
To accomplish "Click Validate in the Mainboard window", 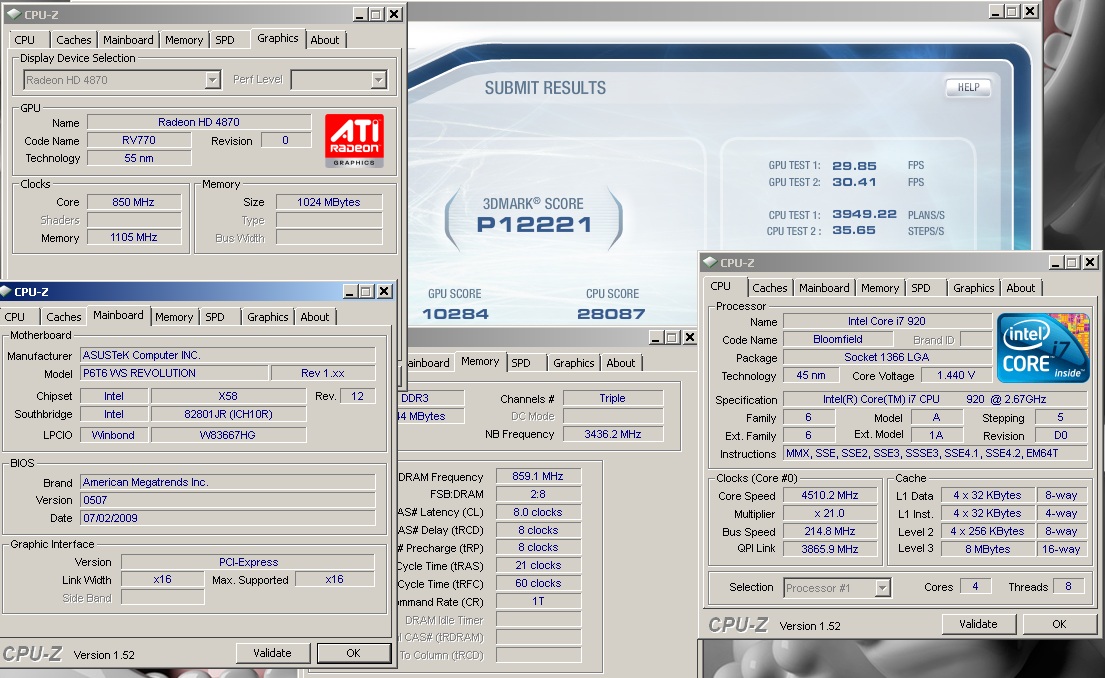I will (x=273, y=653).
